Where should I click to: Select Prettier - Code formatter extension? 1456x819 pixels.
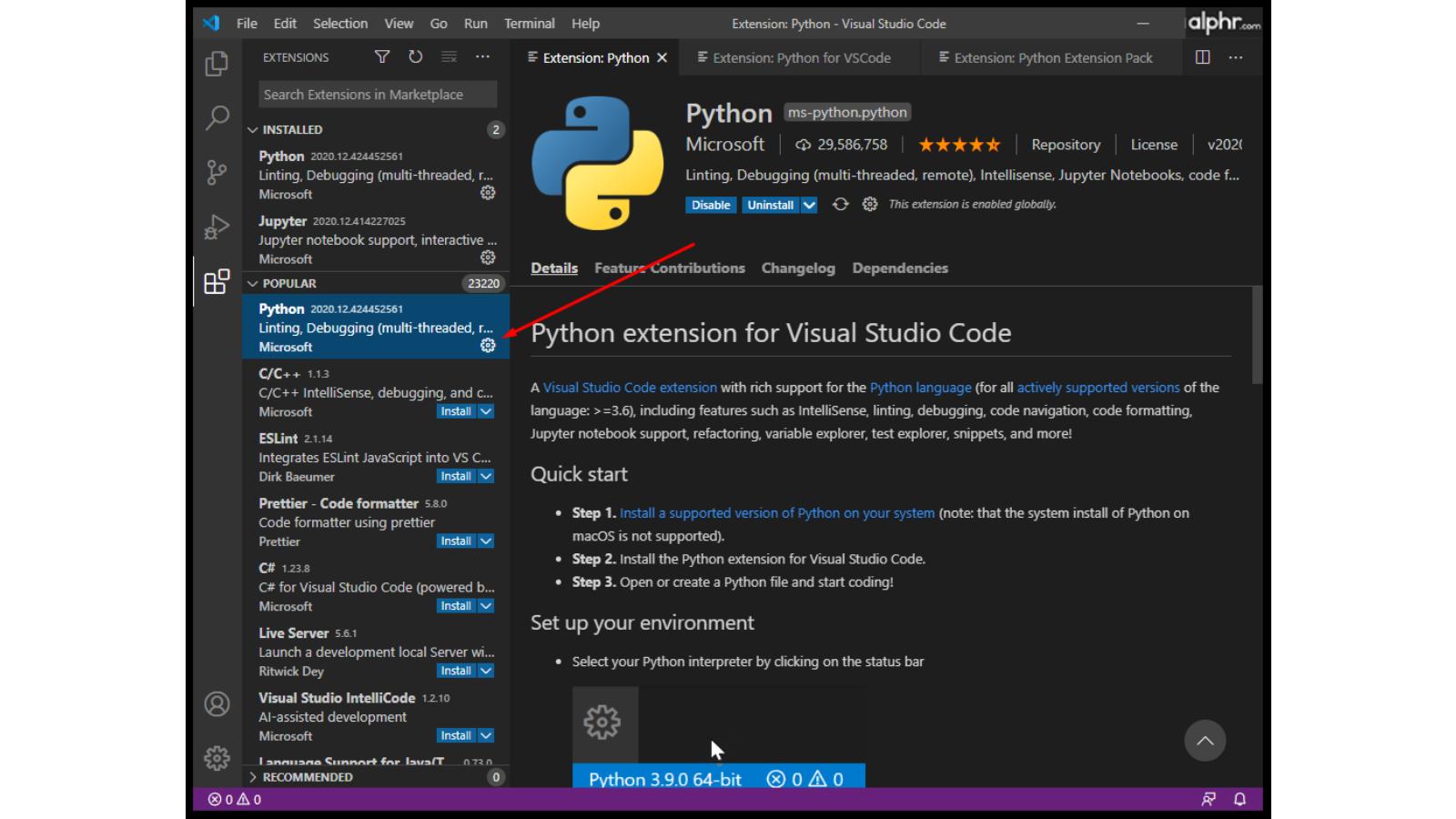click(376, 522)
